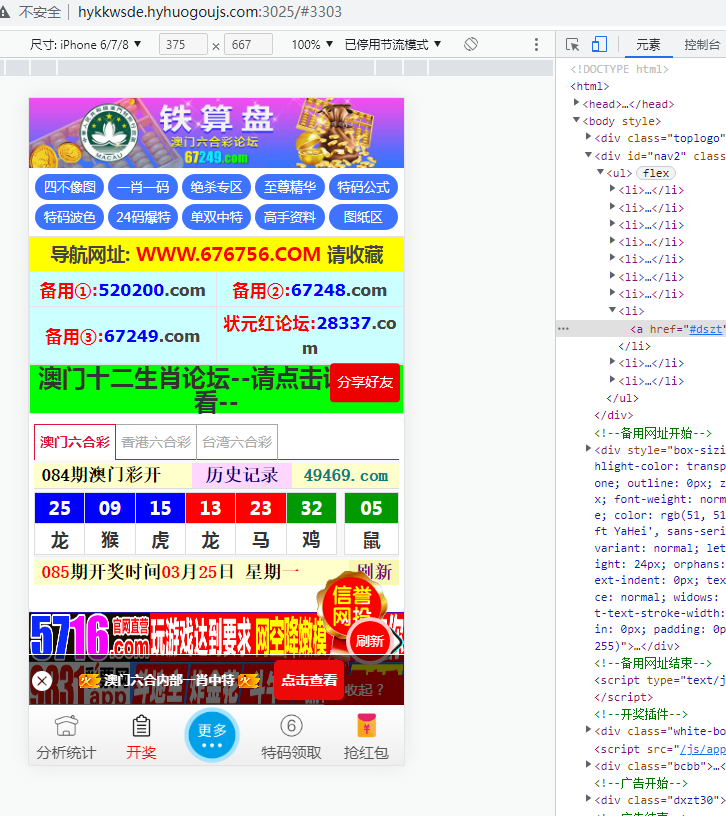726x816 pixels.
Task: Click the 单双中特 nav button
Action: click(216, 217)
